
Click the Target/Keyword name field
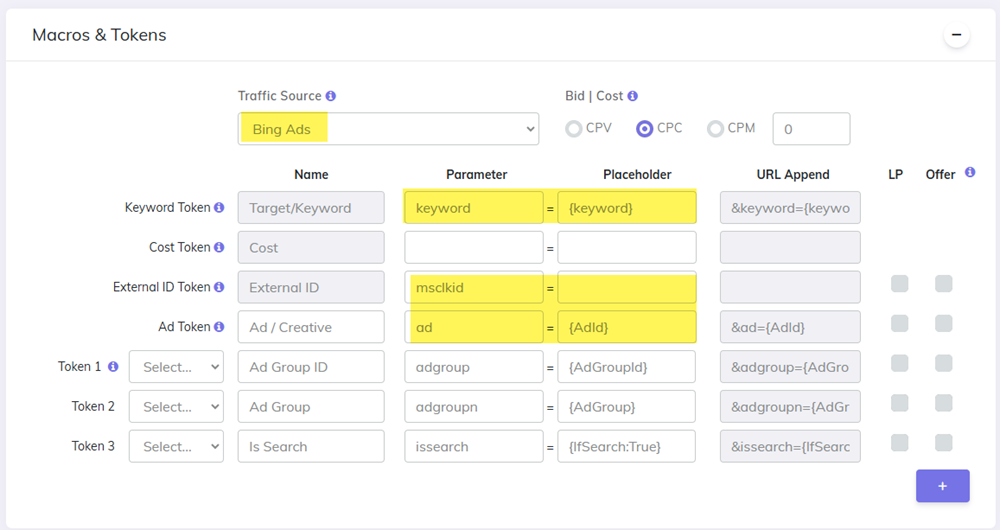tap(311, 208)
